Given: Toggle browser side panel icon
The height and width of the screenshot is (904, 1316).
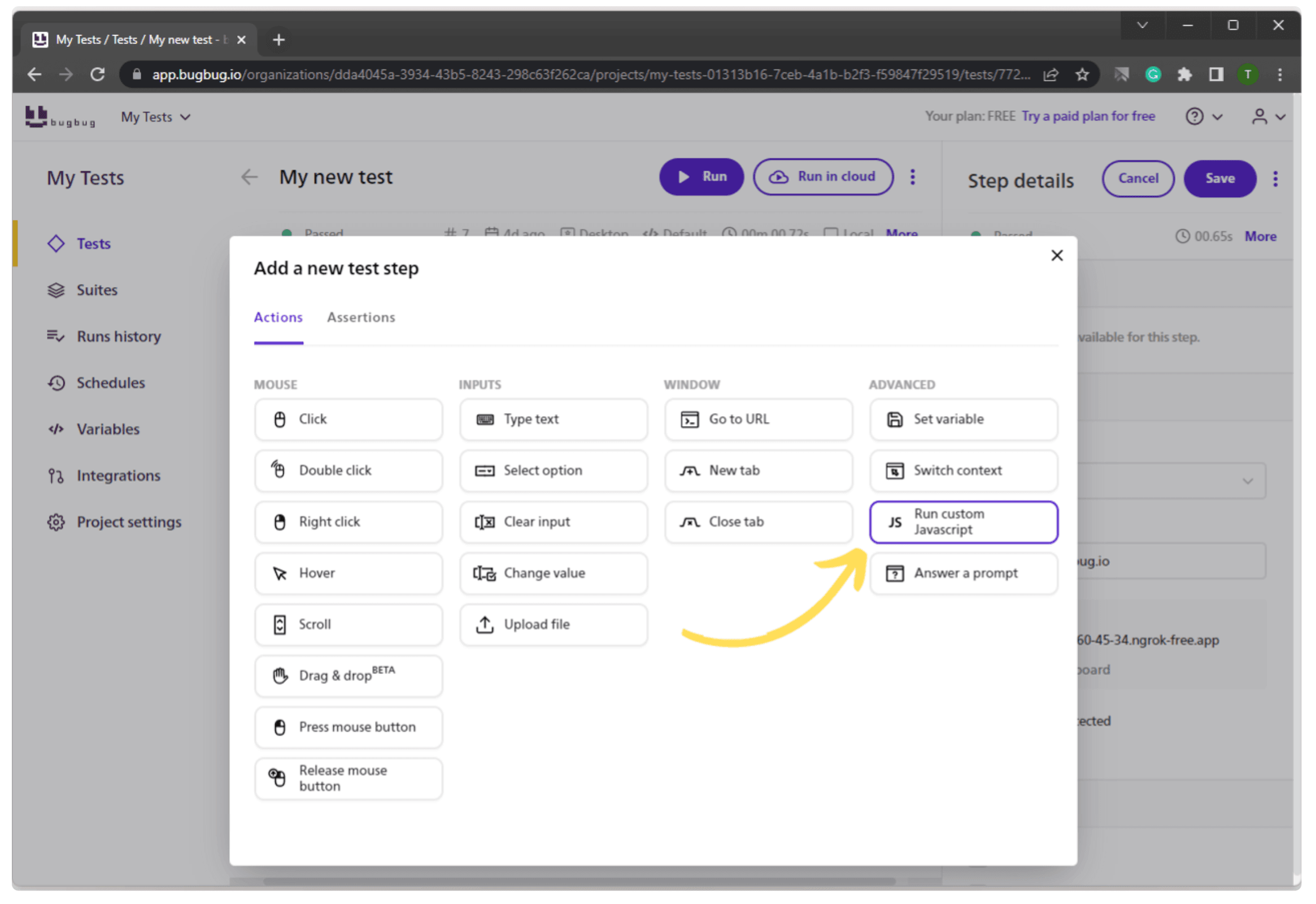Looking at the screenshot, I should [x=1216, y=75].
